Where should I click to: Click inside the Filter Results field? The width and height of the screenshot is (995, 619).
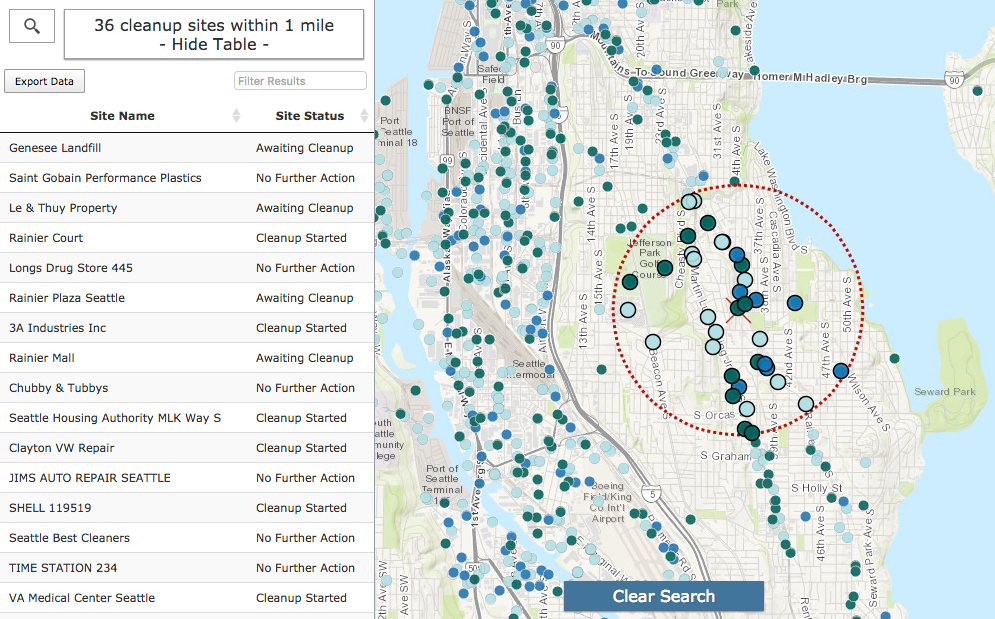pyautogui.click(x=300, y=80)
